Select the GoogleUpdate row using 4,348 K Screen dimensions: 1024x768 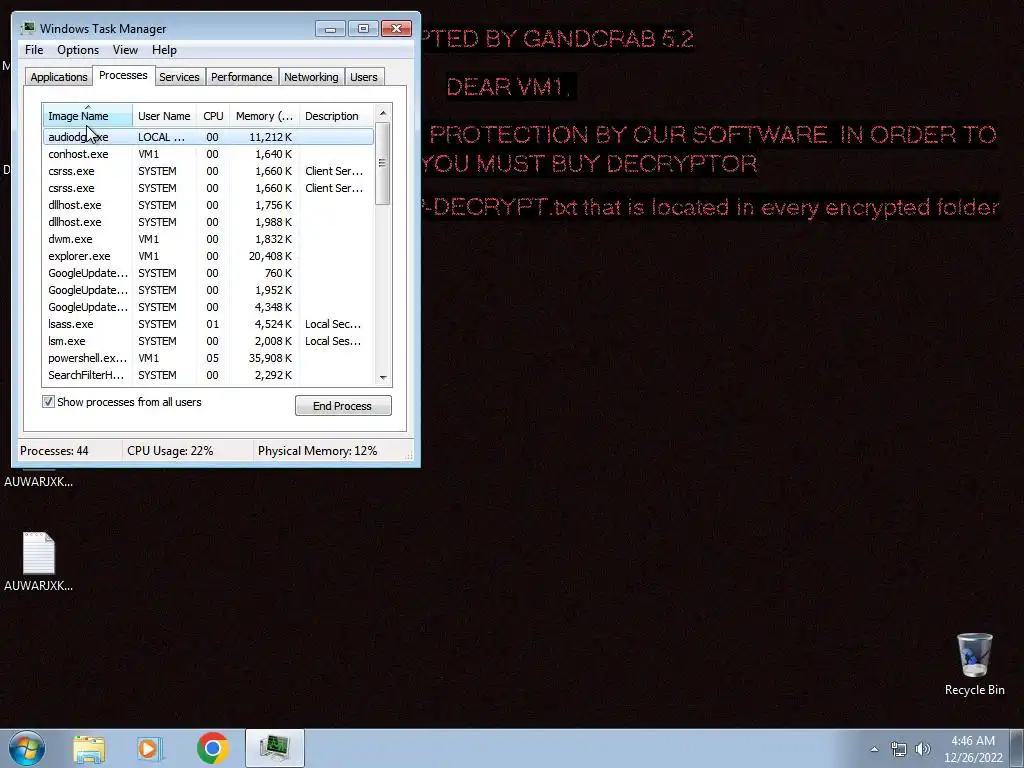point(208,307)
